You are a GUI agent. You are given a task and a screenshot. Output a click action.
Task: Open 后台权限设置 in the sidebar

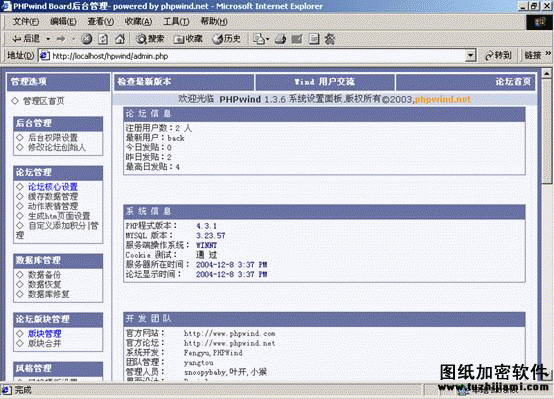coord(53,137)
